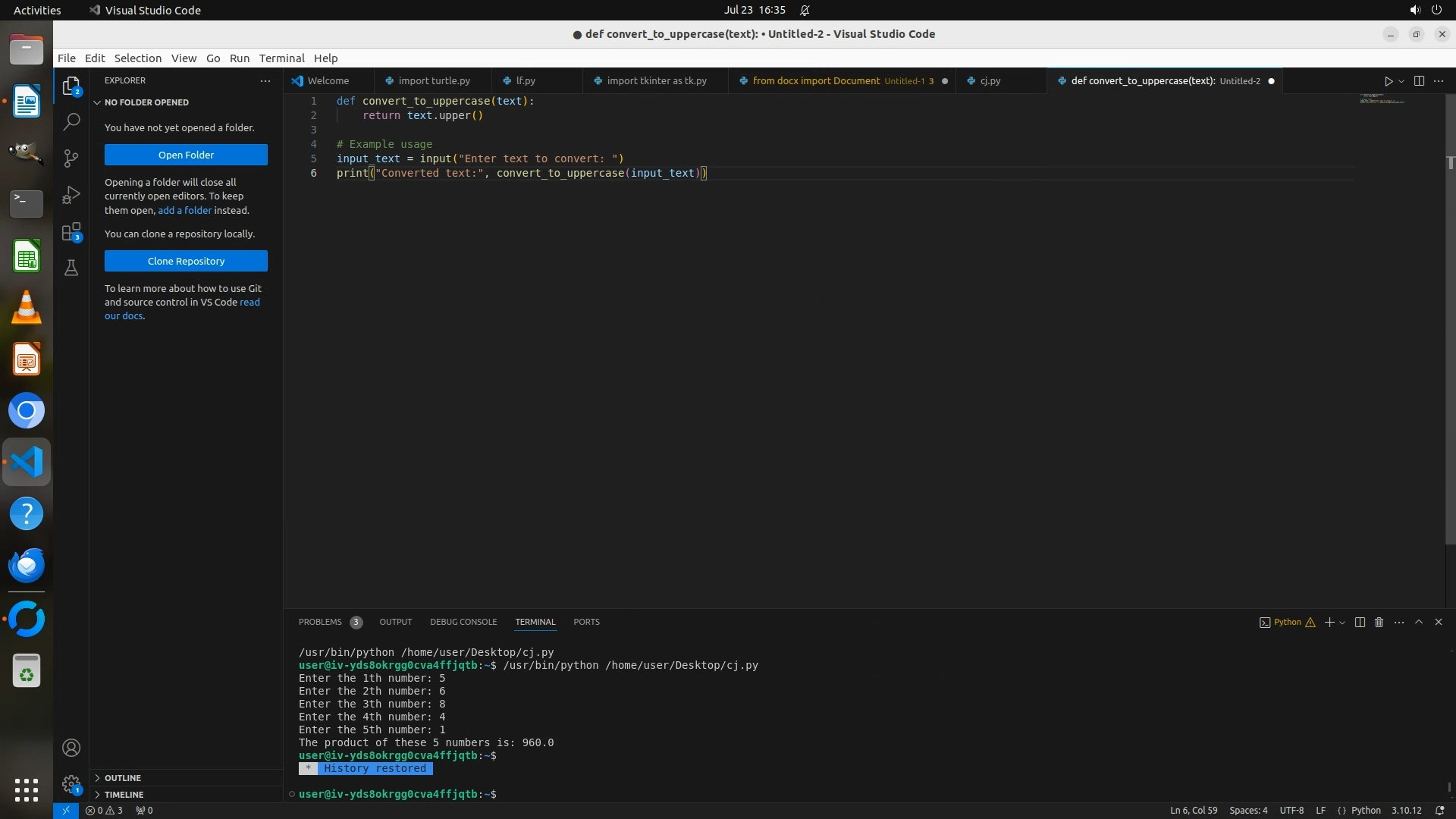
Task: Toggle notifications bell in status bar
Action: pyautogui.click(x=1439, y=810)
